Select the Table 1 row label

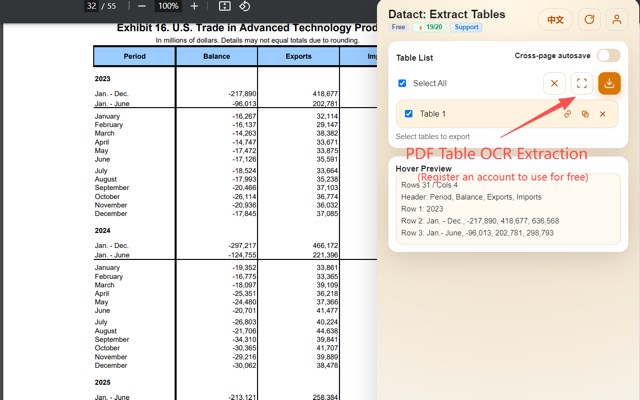tap(433, 114)
